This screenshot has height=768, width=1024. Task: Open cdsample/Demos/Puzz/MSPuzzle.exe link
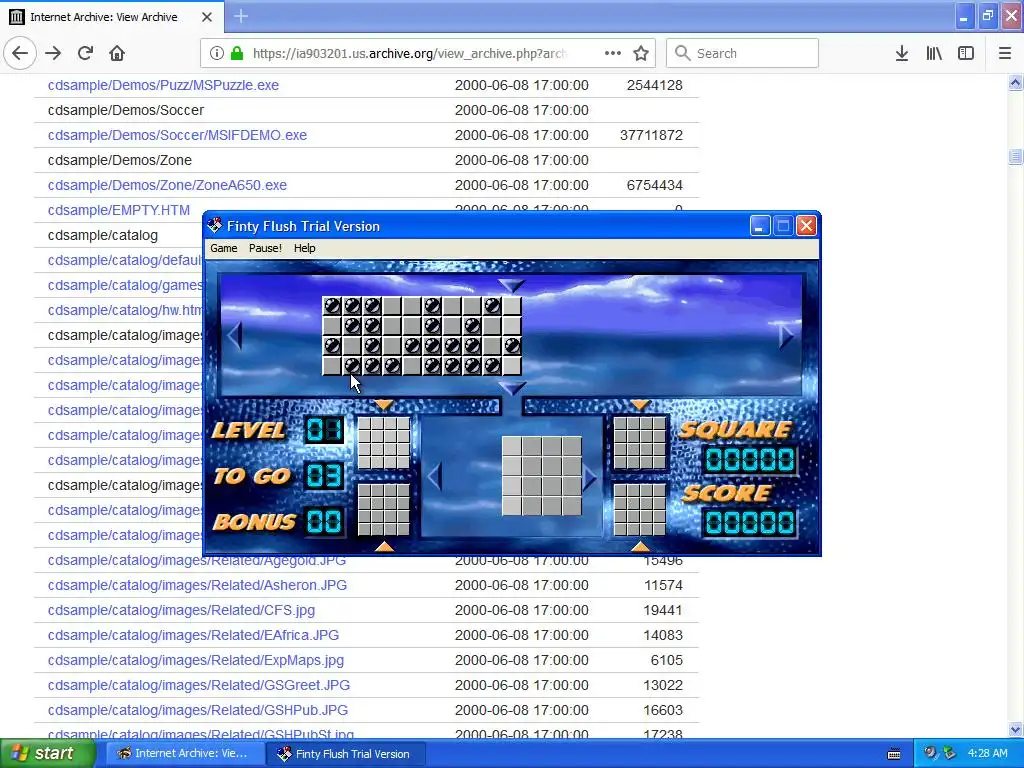163,86
